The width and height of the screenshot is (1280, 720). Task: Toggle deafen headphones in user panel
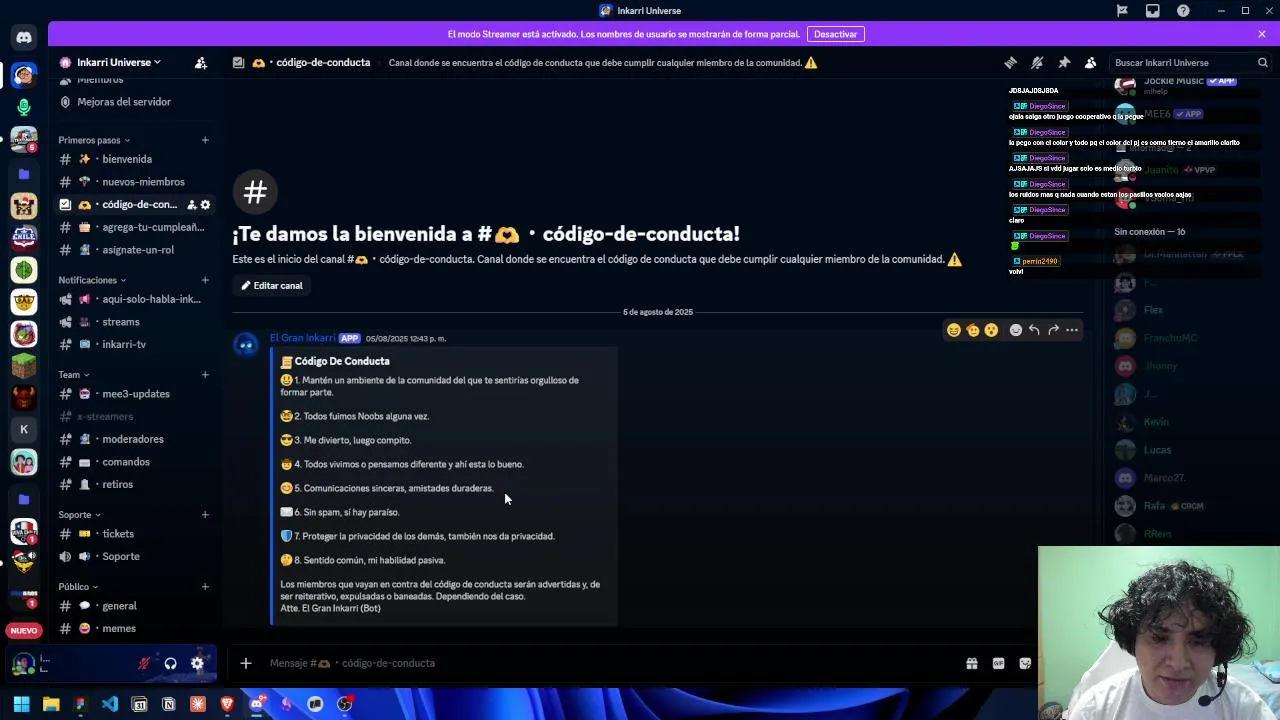click(171, 663)
